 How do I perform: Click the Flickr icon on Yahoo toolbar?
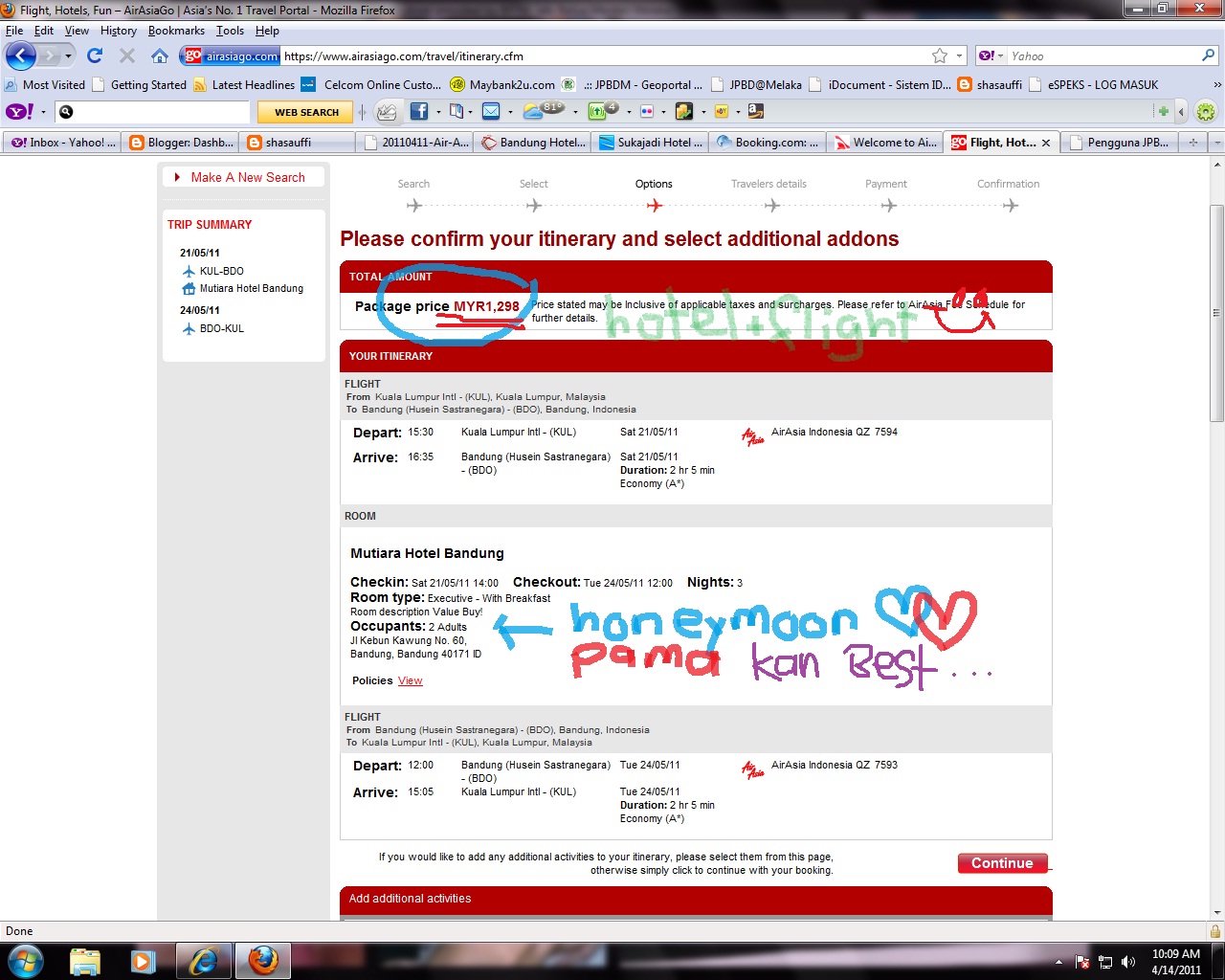[x=647, y=111]
